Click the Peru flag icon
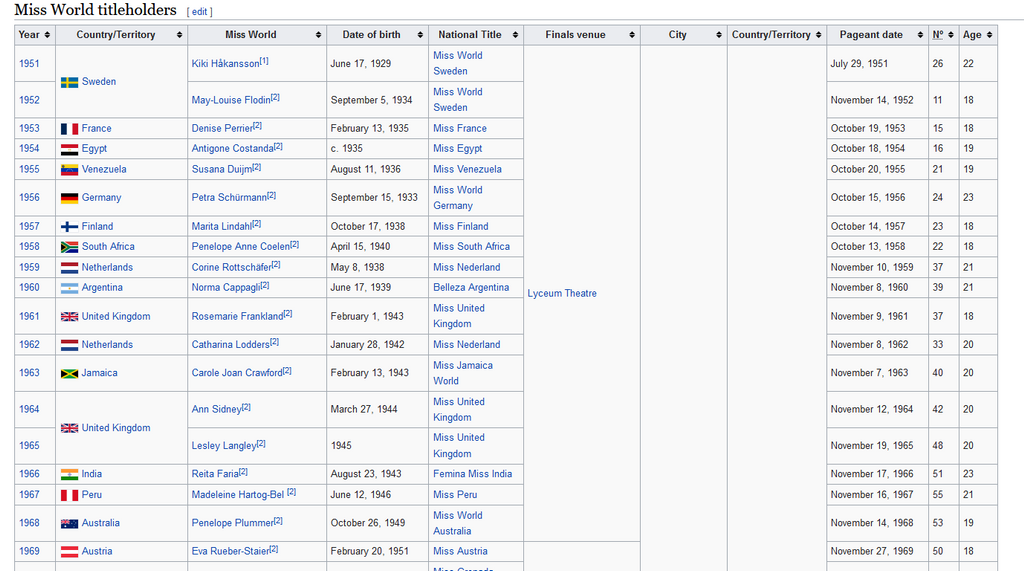The height and width of the screenshot is (571, 1024). pyautogui.click(x=69, y=495)
